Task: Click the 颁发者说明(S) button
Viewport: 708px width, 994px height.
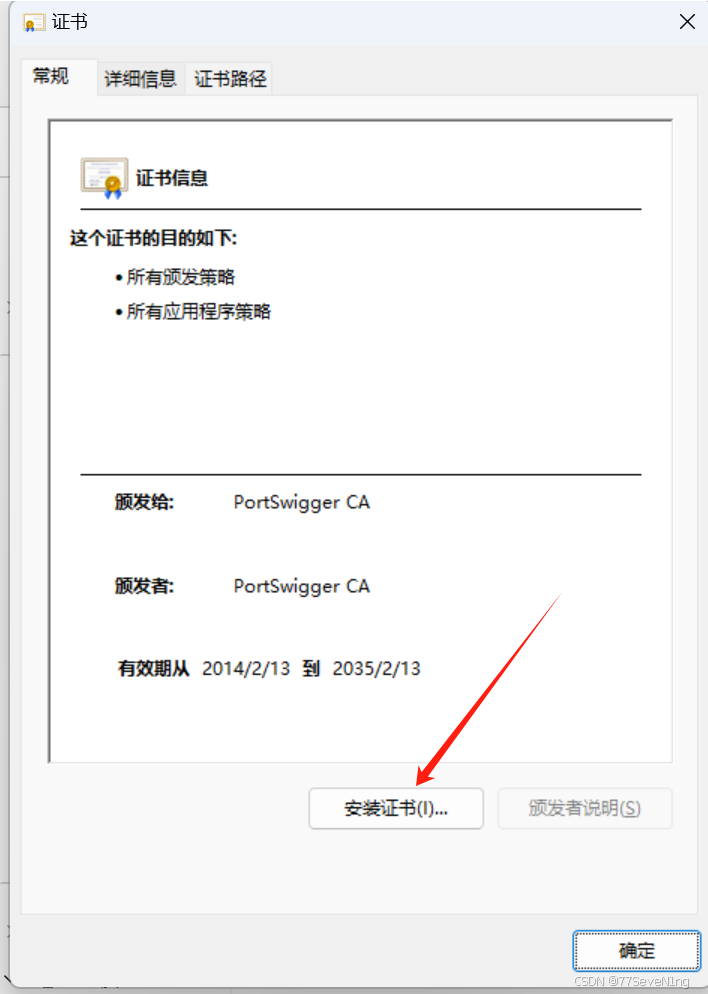Action: [584, 808]
